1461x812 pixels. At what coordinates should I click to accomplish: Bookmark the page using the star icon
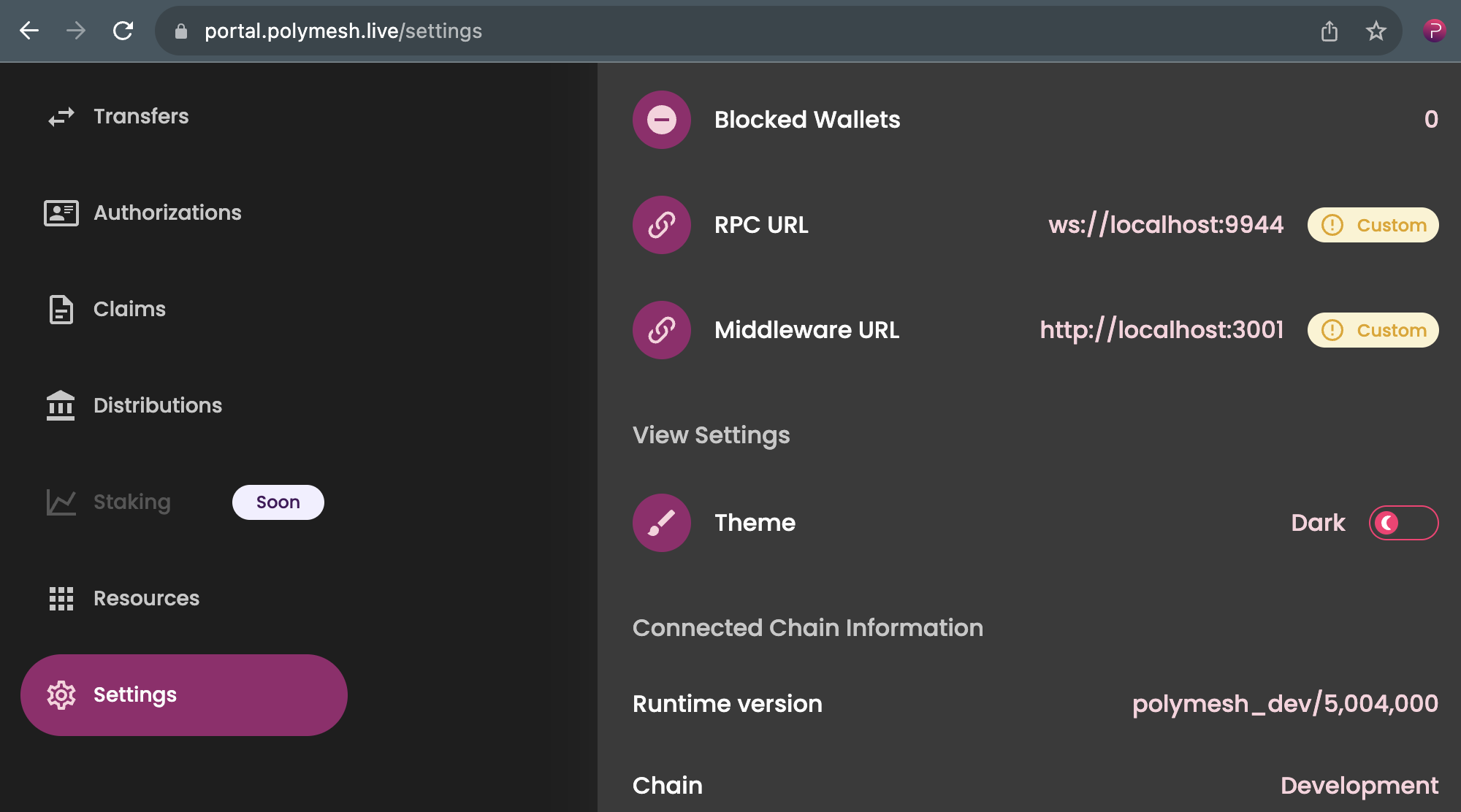point(1376,31)
